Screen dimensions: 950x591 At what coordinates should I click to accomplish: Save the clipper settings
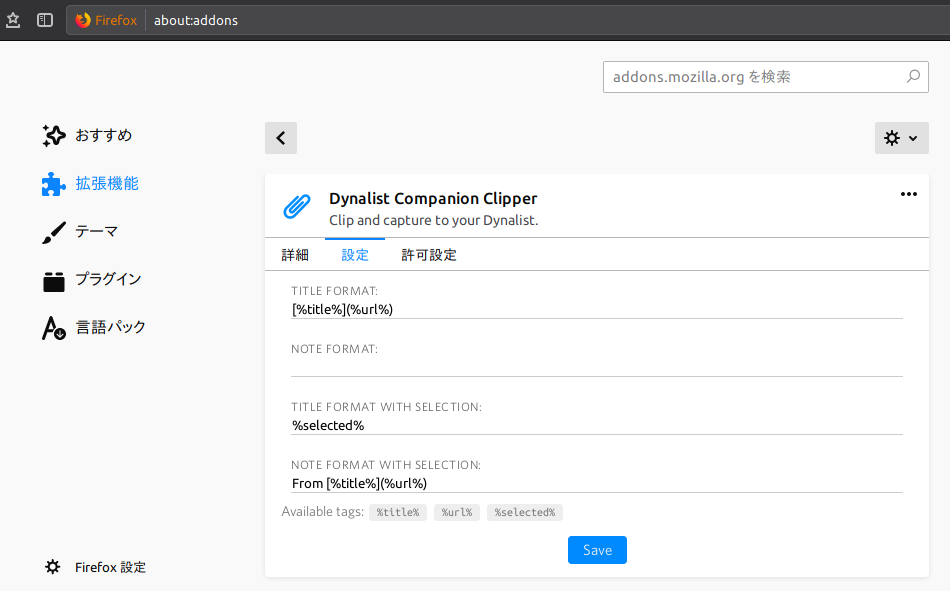point(597,550)
